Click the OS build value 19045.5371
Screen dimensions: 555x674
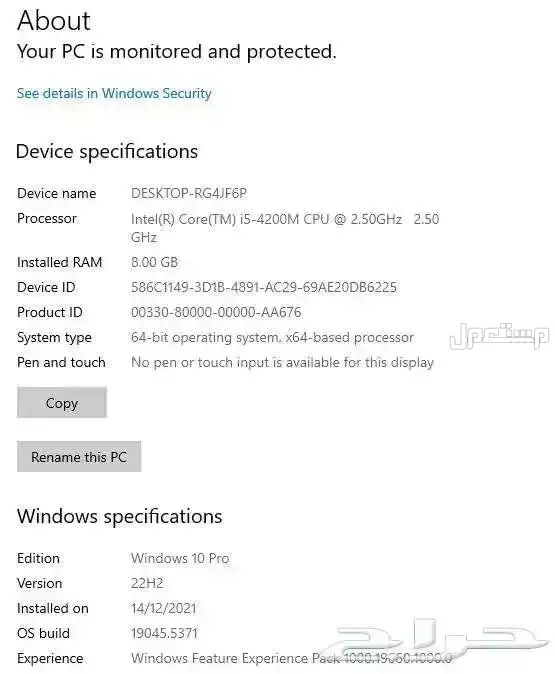(x=164, y=633)
